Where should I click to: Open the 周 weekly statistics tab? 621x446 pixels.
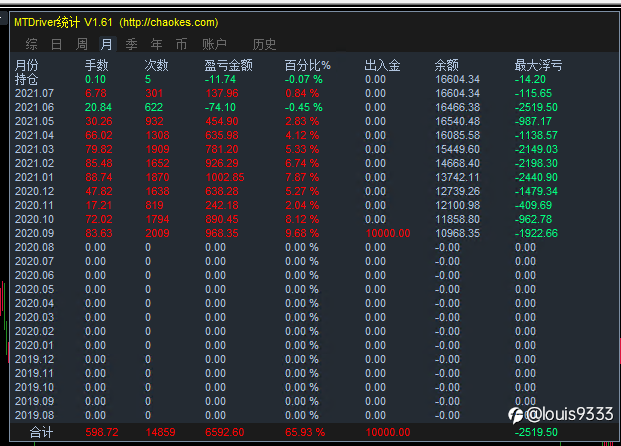(x=81, y=44)
